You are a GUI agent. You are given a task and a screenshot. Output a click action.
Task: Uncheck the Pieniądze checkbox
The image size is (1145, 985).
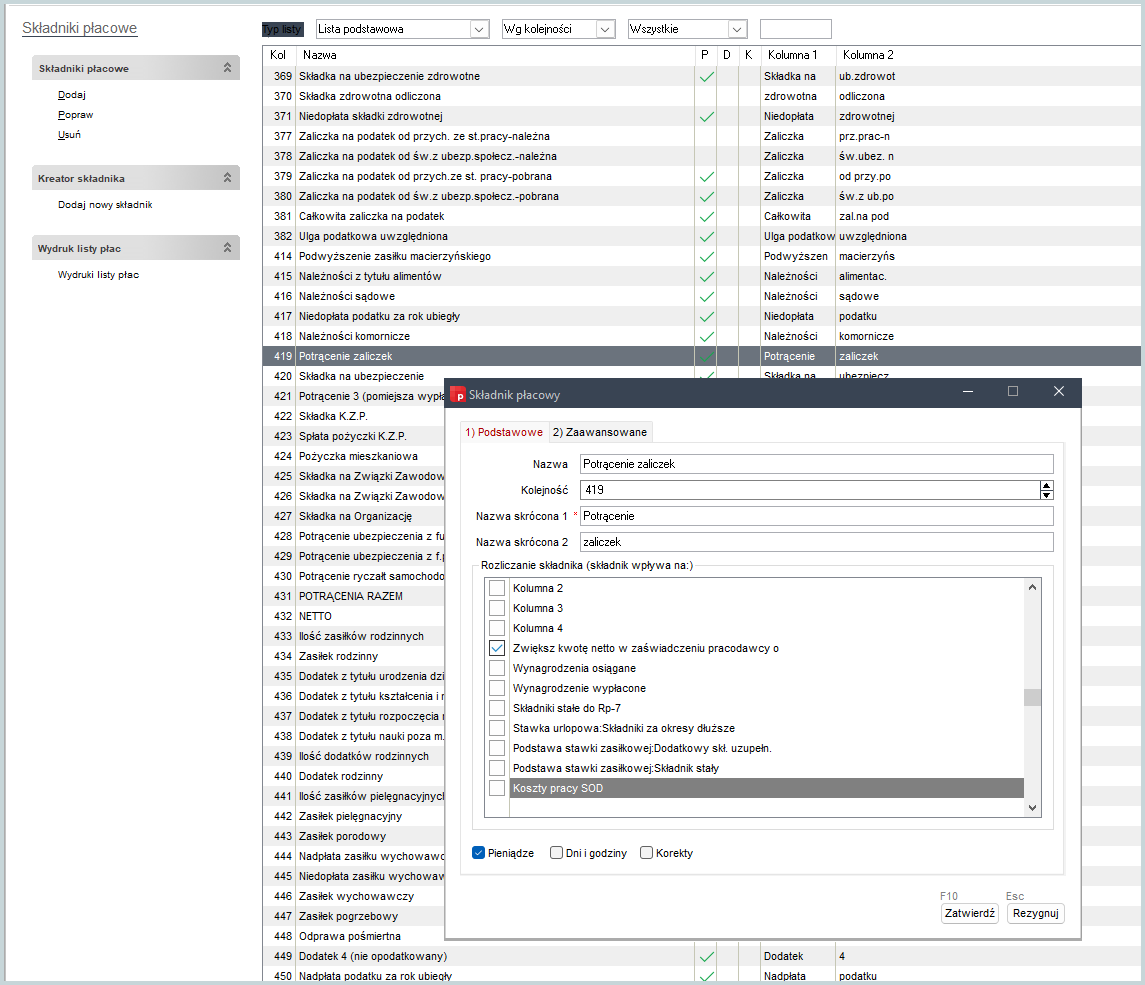pyautogui.click(x=478, y=853)
